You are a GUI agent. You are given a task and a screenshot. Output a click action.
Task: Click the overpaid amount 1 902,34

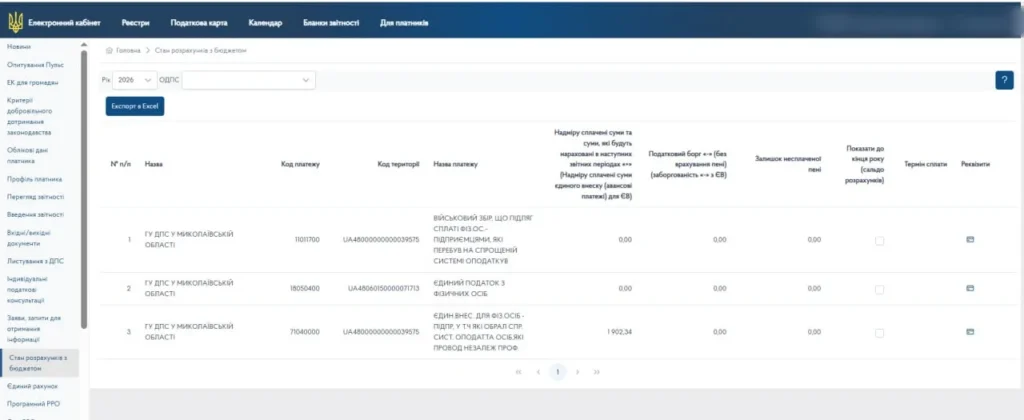[620, 332]
